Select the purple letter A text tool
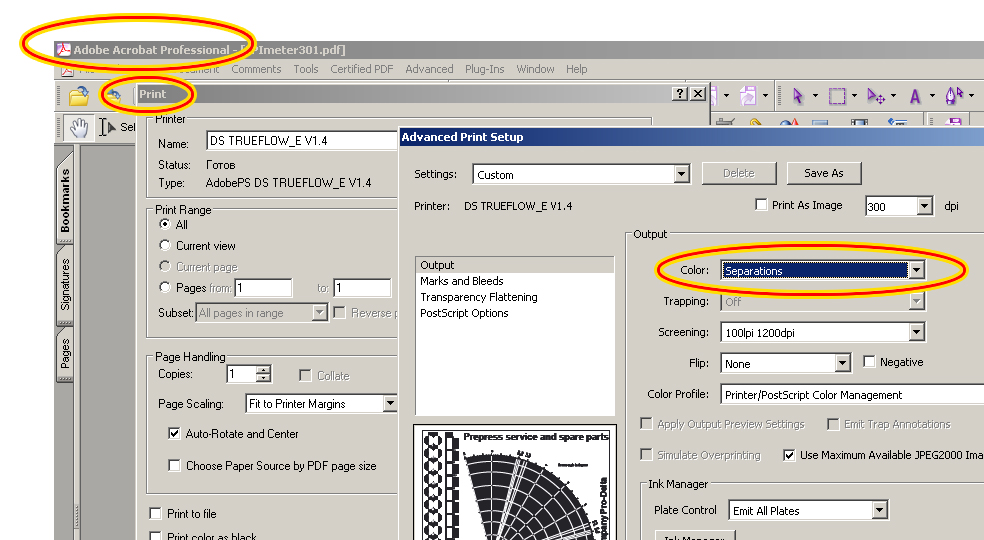The image size is (984, 540). [915, 96]
